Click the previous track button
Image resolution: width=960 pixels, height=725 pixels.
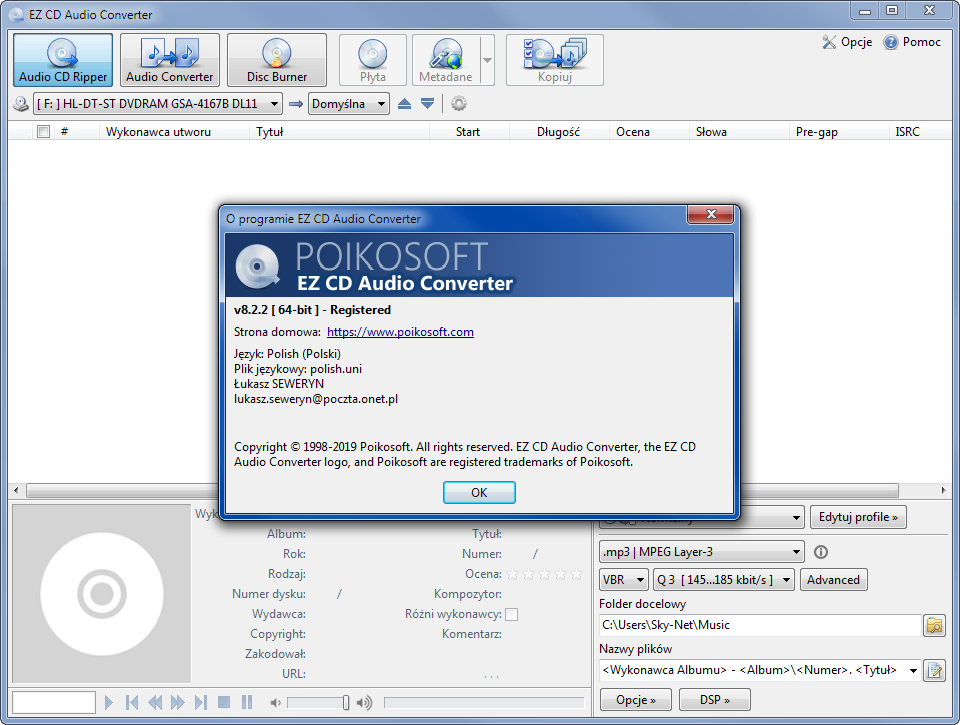point(132,702)
